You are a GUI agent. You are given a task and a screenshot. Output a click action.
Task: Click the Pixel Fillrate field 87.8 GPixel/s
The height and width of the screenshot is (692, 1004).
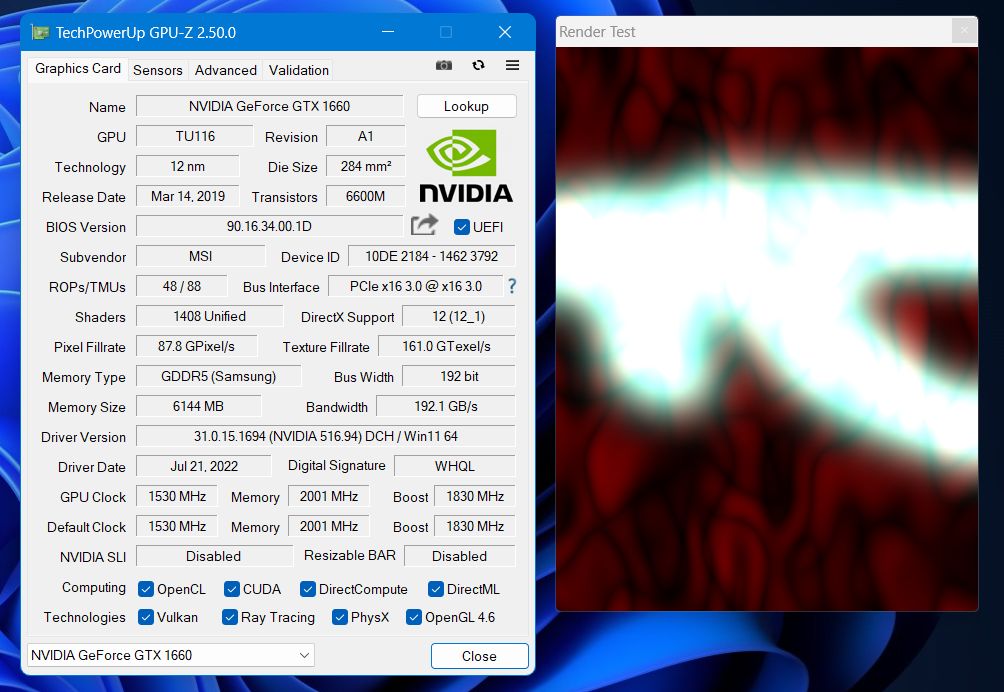197,346
